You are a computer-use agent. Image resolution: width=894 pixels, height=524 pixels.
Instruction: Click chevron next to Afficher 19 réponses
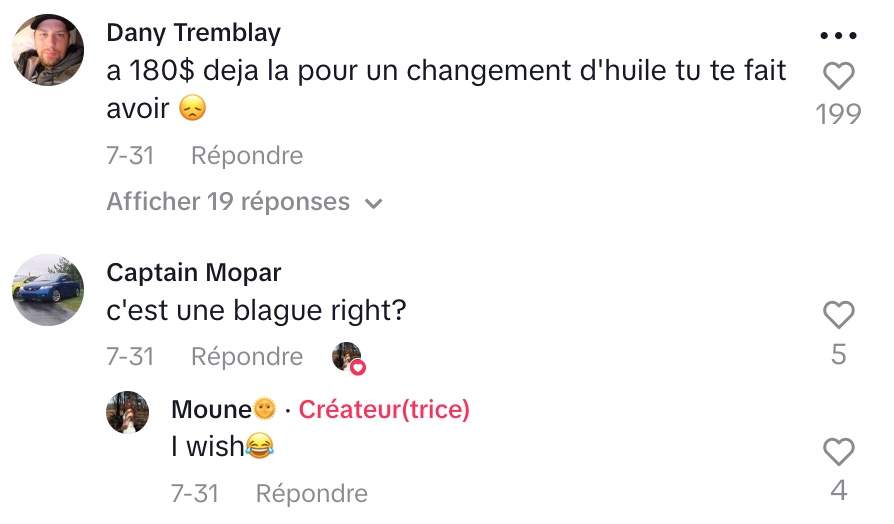click(373, 203)
